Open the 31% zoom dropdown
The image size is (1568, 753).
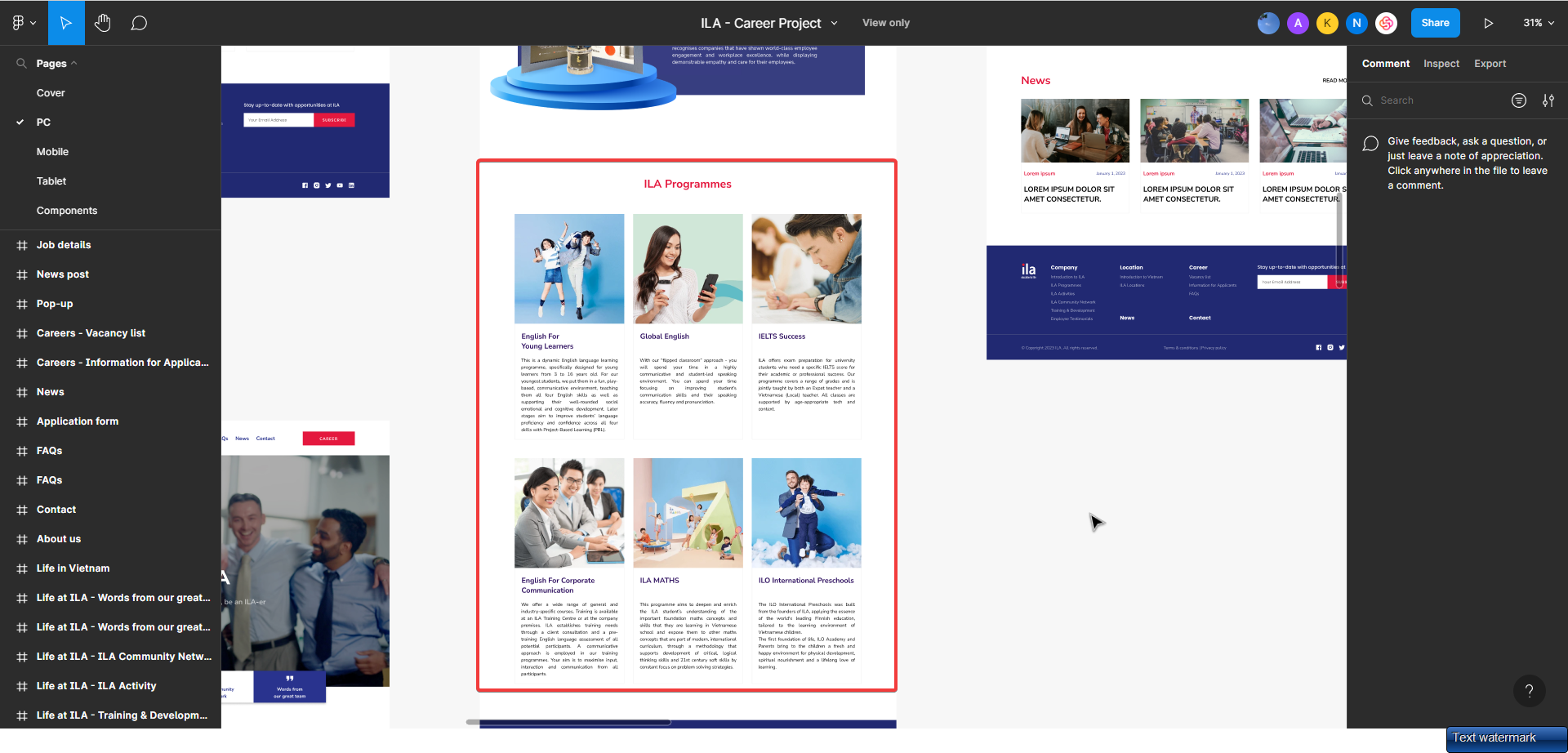pos(1539,23)
